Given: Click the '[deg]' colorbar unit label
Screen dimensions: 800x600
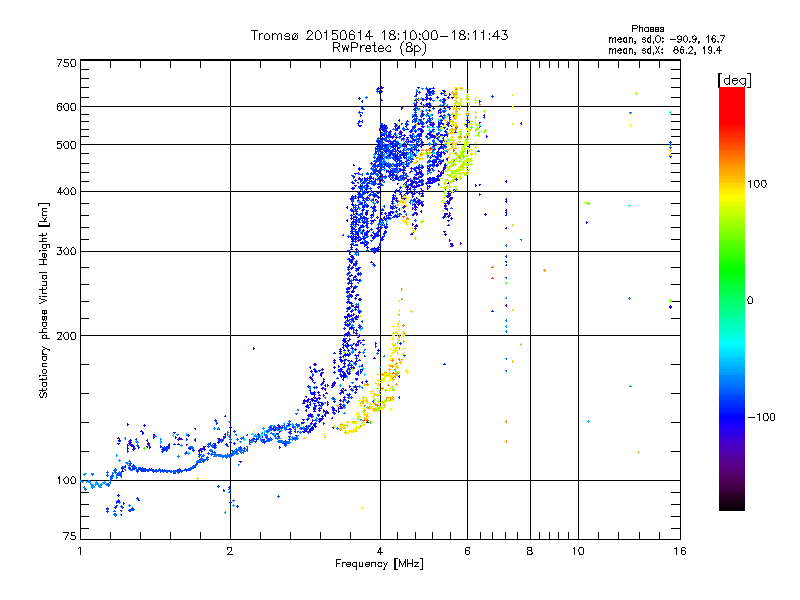Looking at the screenshot, I should (x=734, y=80).
